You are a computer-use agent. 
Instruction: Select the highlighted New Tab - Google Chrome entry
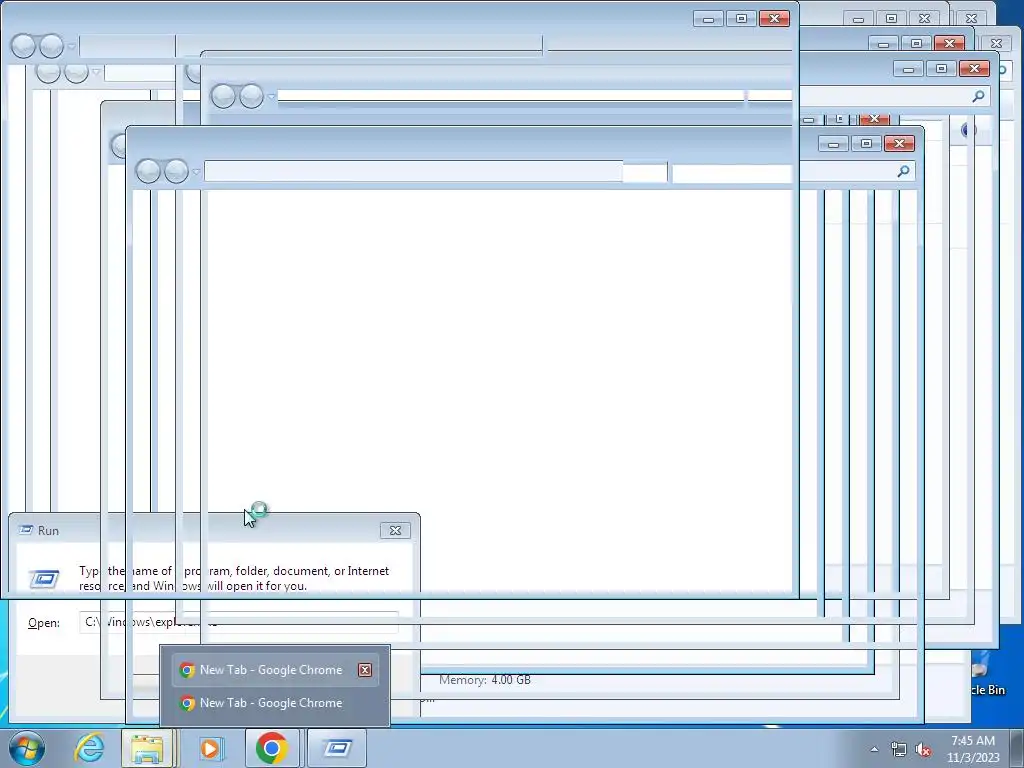tap(275, 670)
